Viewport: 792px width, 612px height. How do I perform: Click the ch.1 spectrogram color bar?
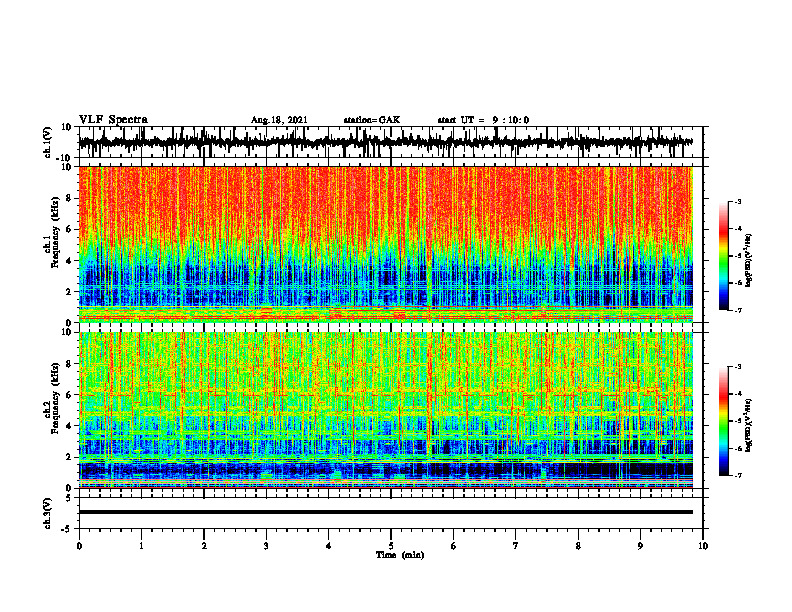723,255
